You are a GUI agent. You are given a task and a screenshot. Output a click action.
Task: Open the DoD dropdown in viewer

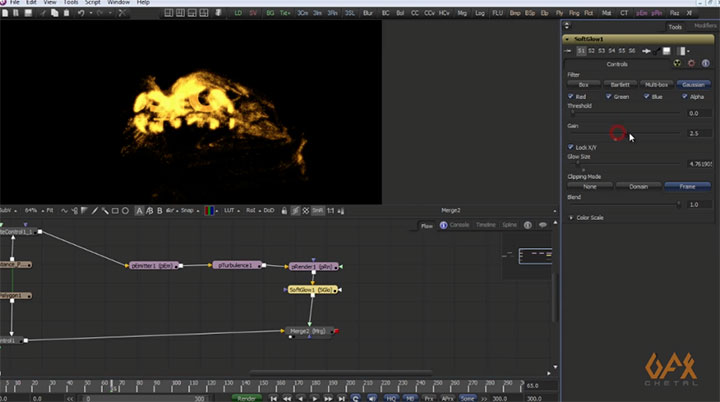(269, 210)
